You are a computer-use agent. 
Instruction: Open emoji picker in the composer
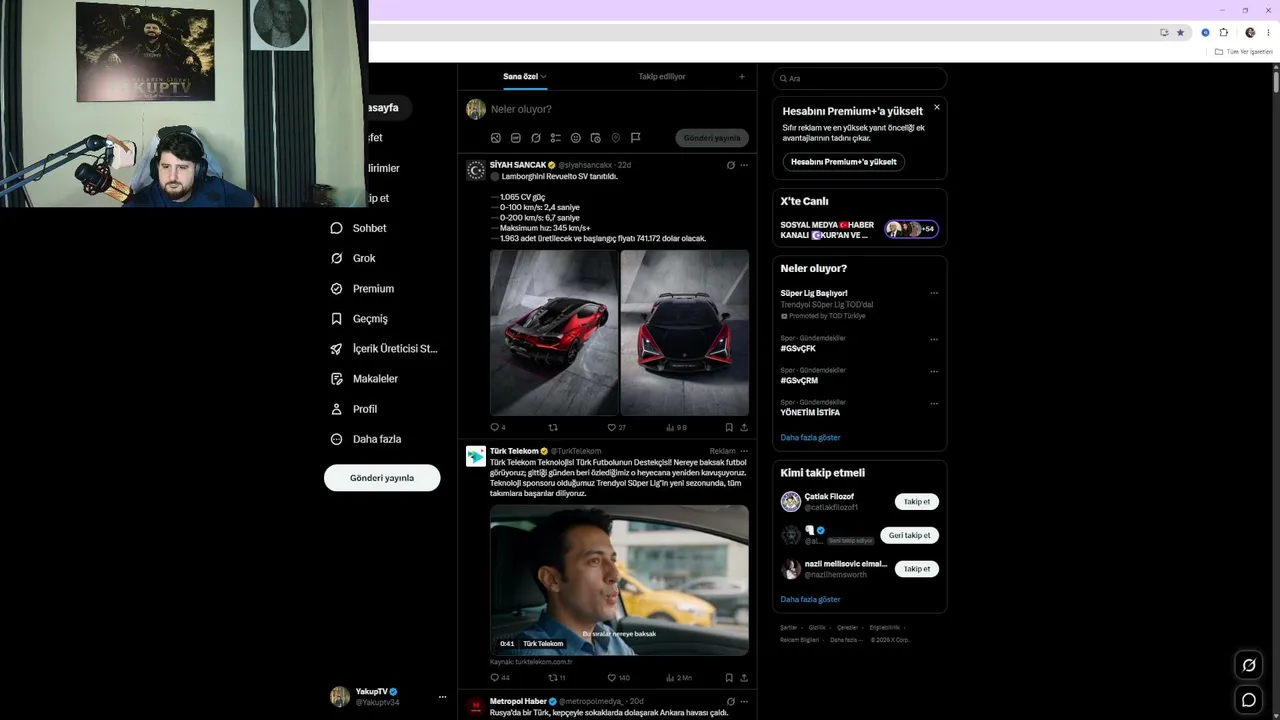pos(576,138)
